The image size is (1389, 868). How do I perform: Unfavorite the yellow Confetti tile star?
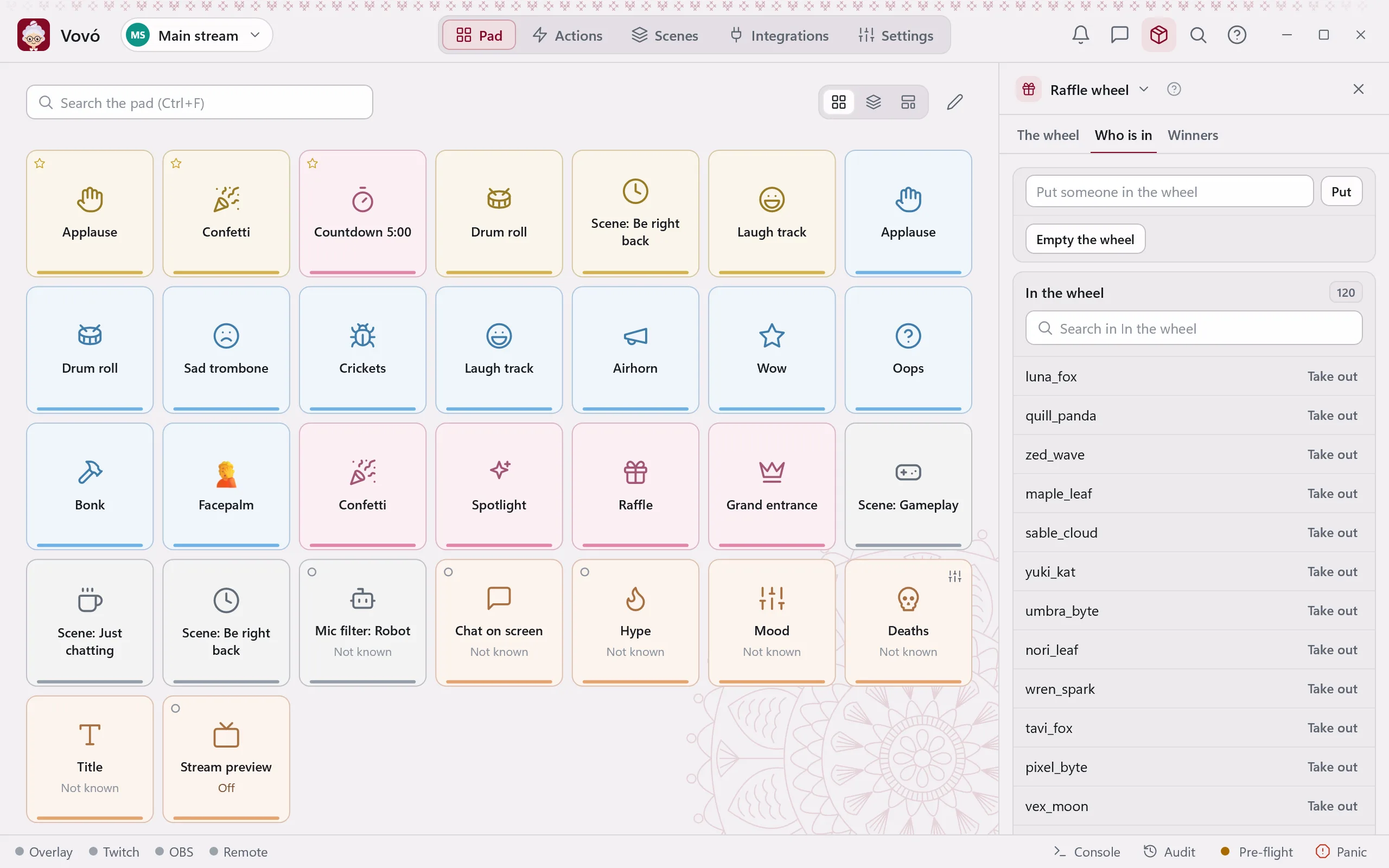tap(176, 164)
